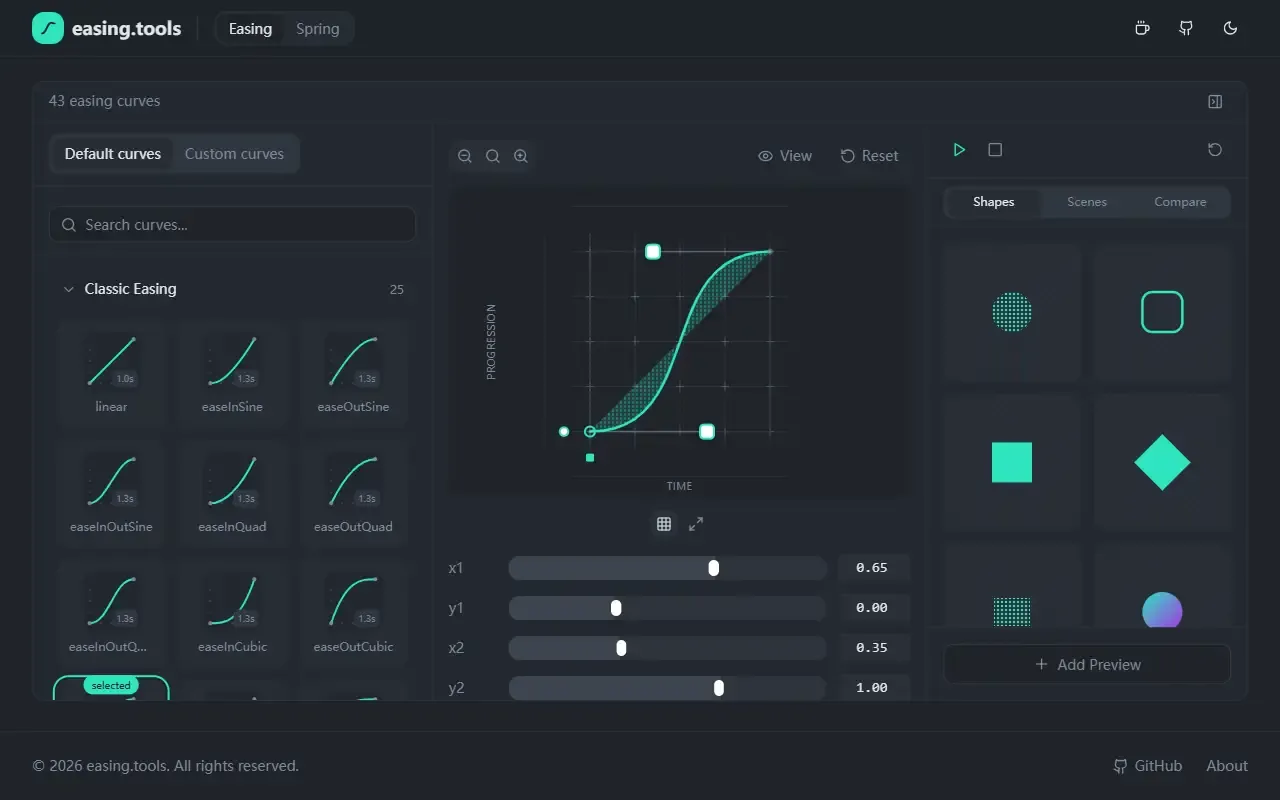1280x800 pixels.
Task: Click the 43 easing curves text
Action: click(104, 101)
